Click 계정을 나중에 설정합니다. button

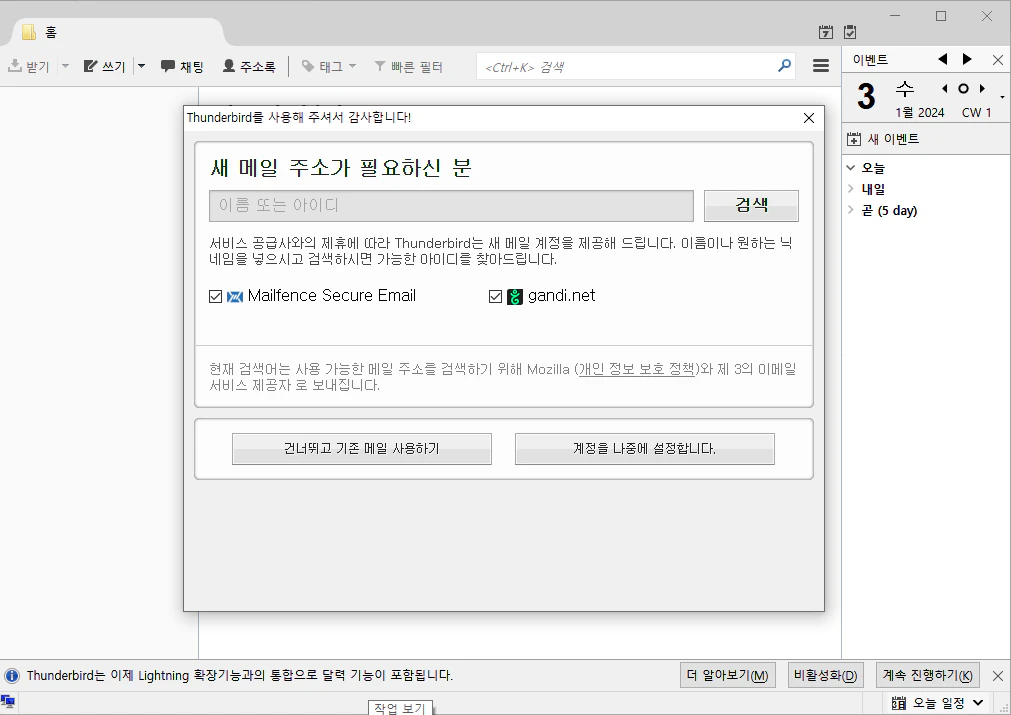[x=645, y=449]
